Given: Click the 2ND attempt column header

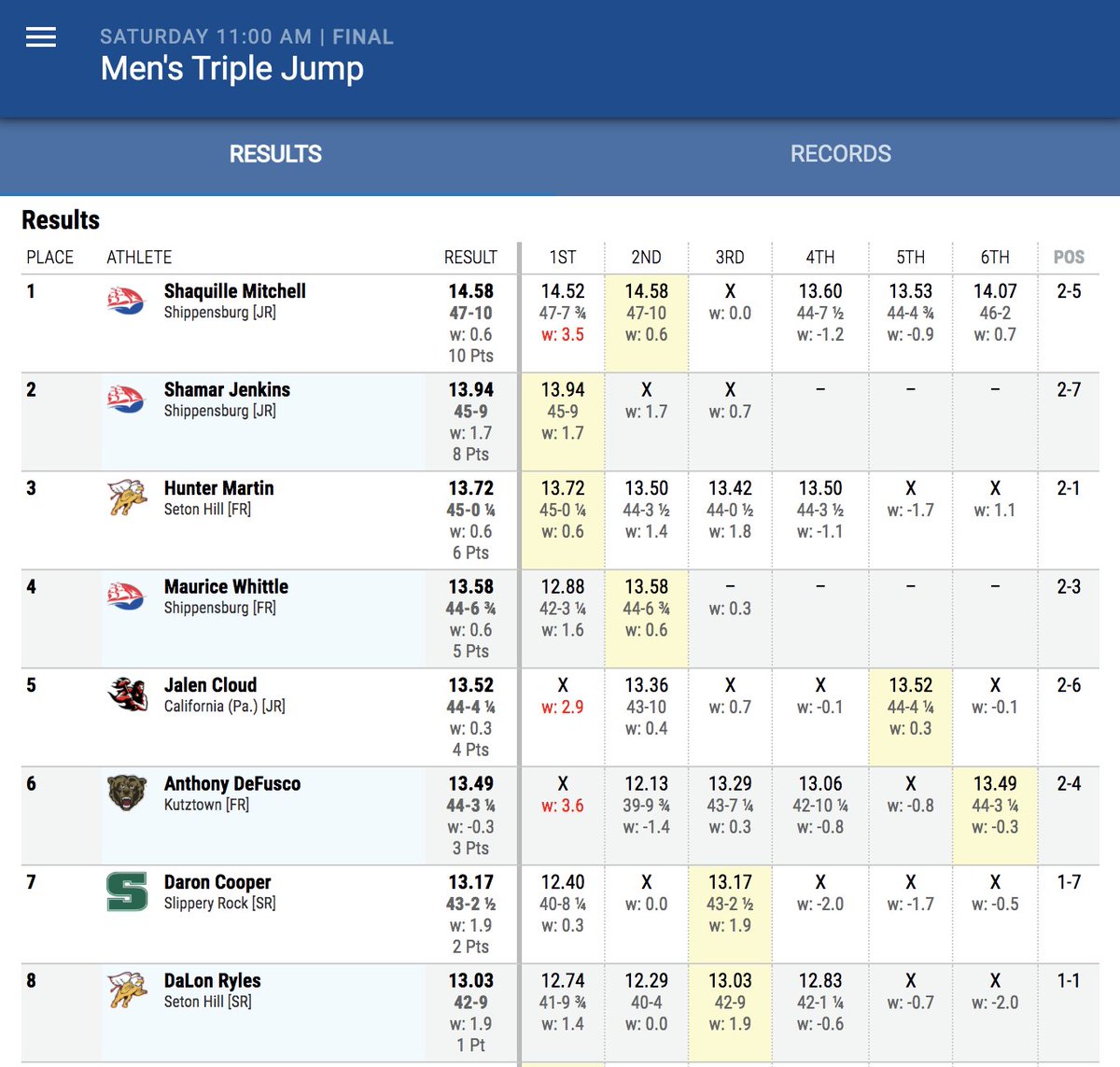Looking at the screenshot, I should (646, 258).
